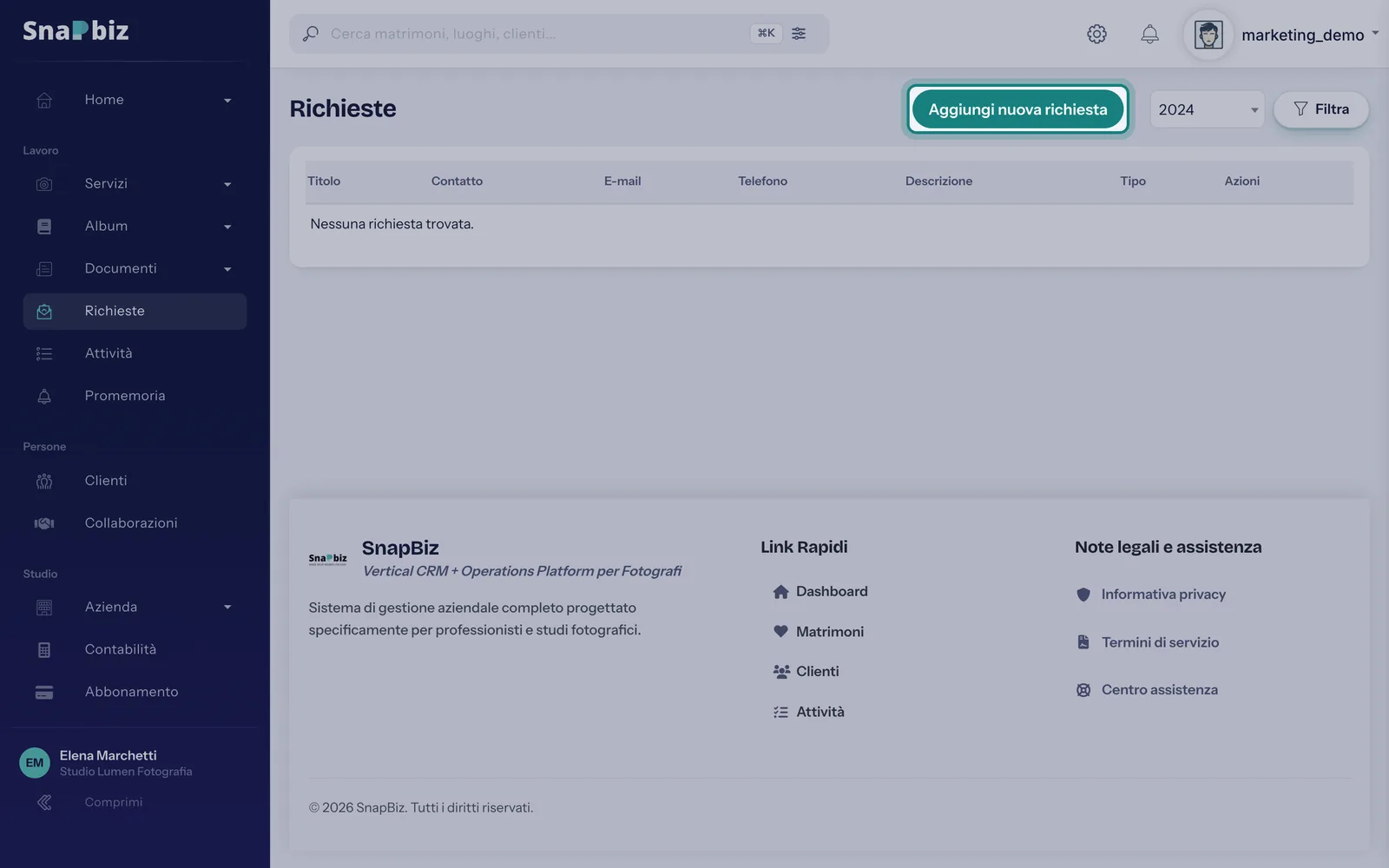
Task: Open Centro assistenza link
Action: pos(1147,690)
